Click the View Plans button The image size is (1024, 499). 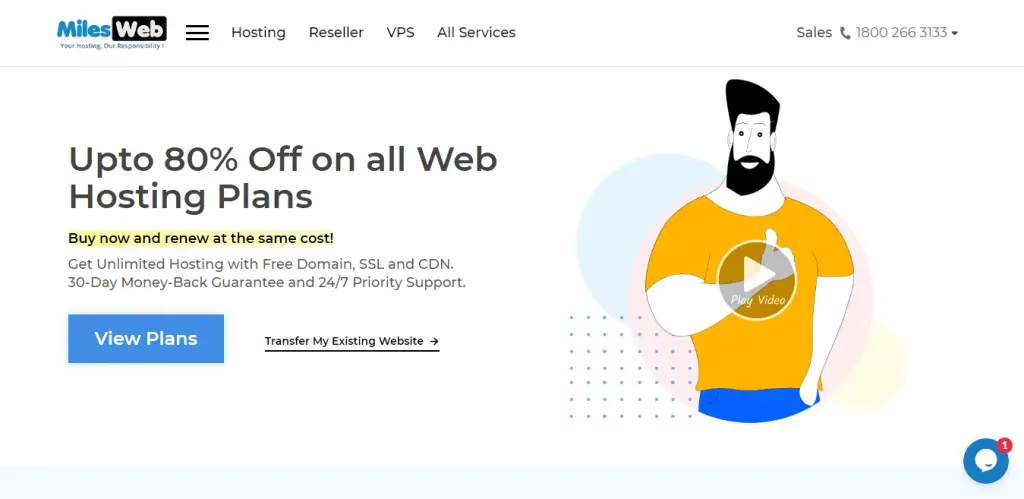point(146,338)
